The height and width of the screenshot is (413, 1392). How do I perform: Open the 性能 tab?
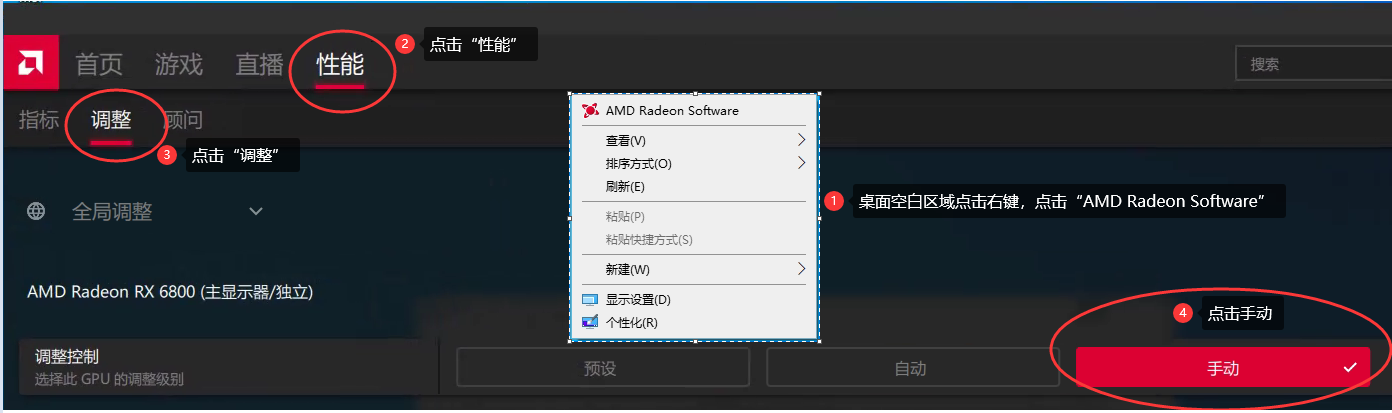click(x=340, y=65)
